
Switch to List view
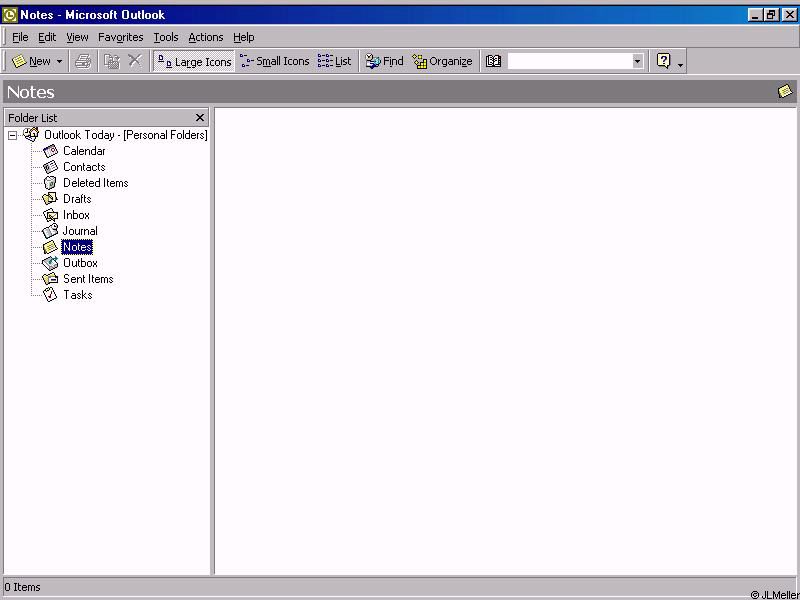click(x=335, y=61)
